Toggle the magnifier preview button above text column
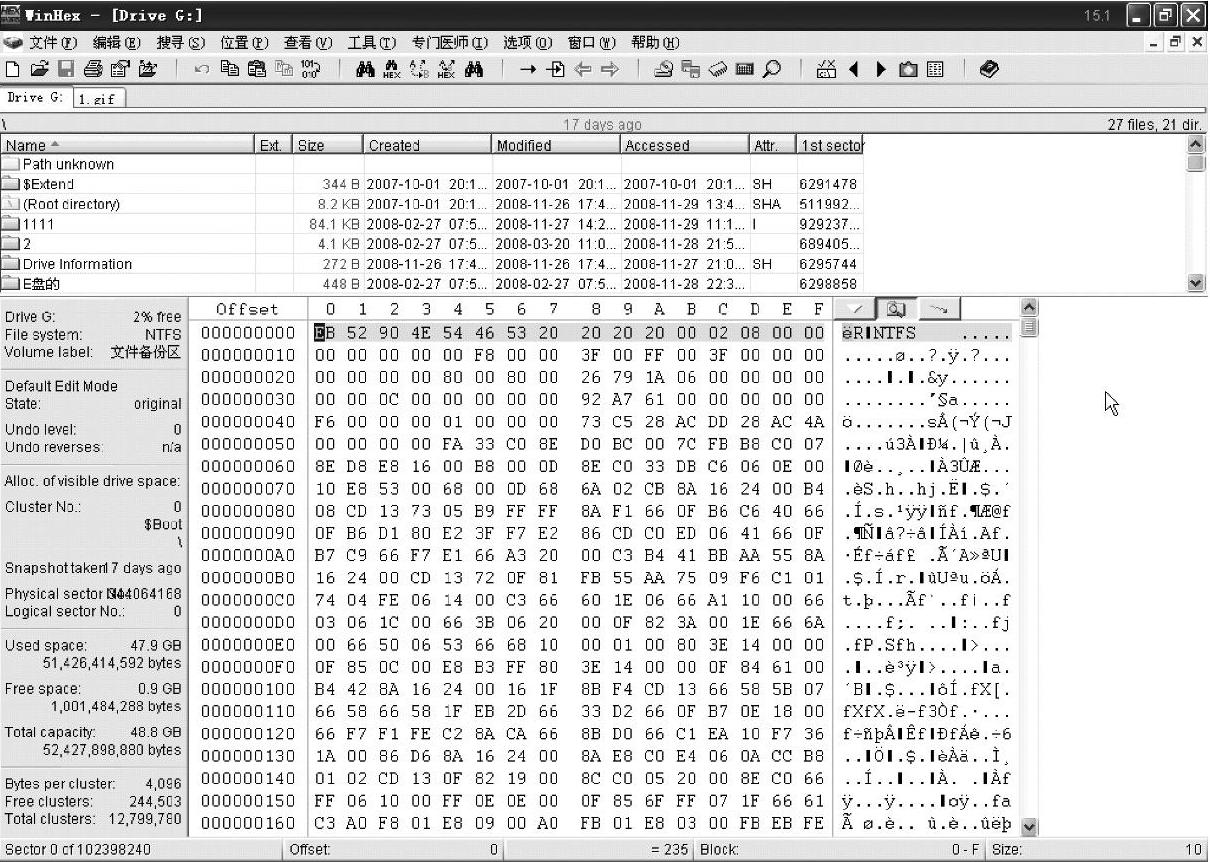 click(x=897, y=309)
